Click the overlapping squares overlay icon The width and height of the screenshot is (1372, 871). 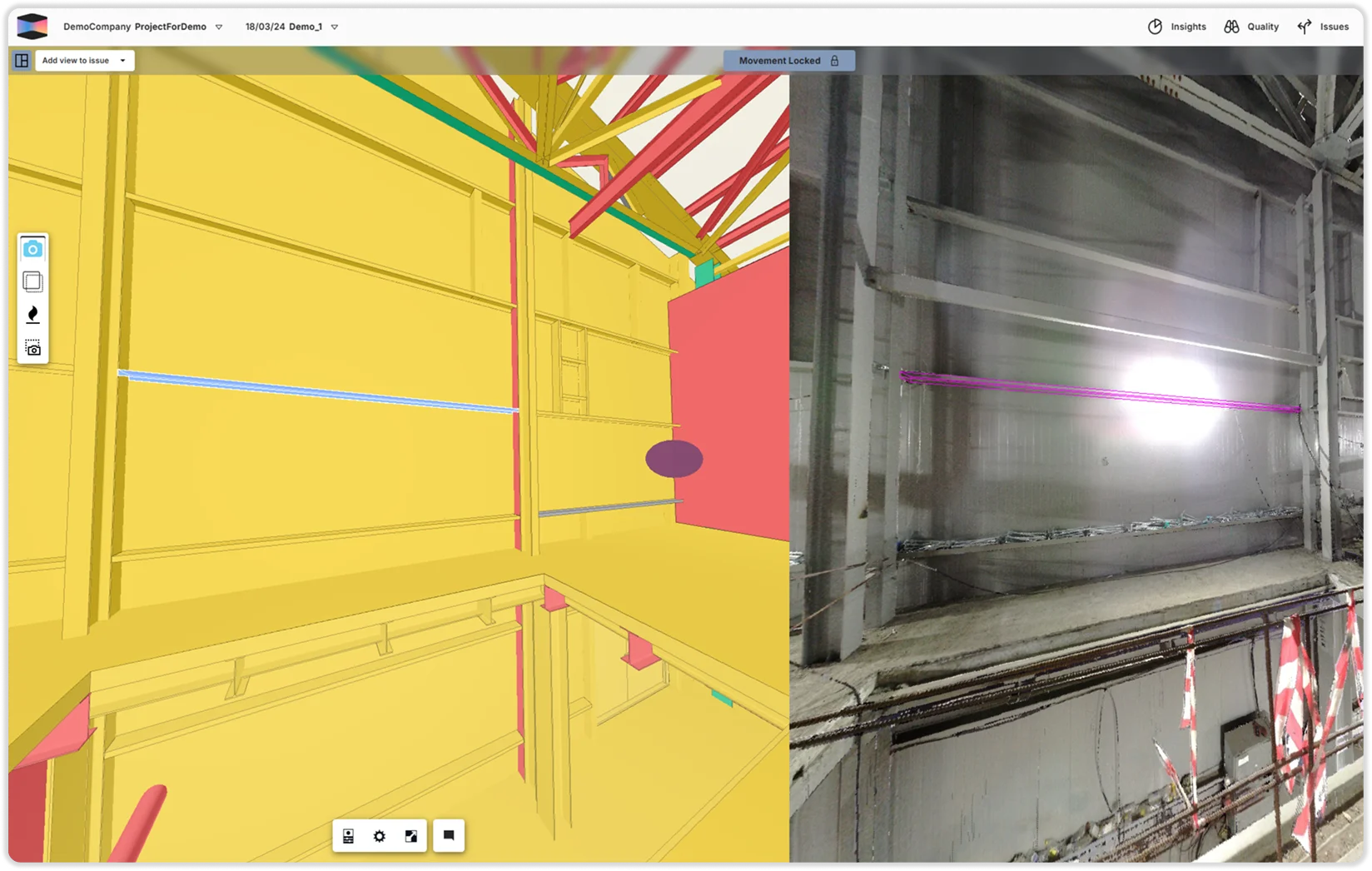[x=32, y=281]
